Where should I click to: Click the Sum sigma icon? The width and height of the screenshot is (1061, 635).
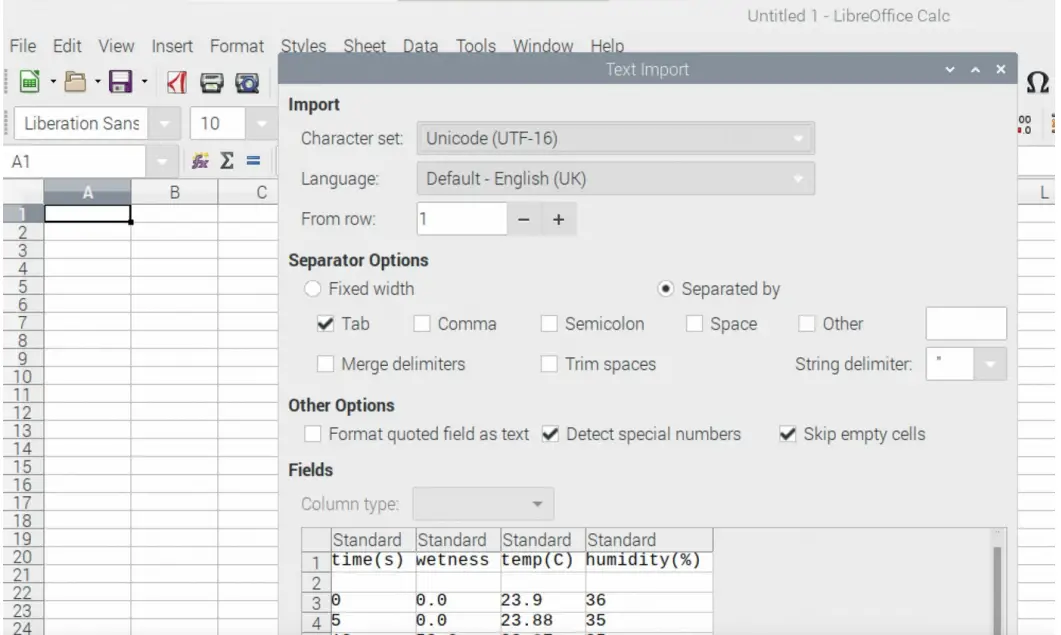tap(227, 161)
